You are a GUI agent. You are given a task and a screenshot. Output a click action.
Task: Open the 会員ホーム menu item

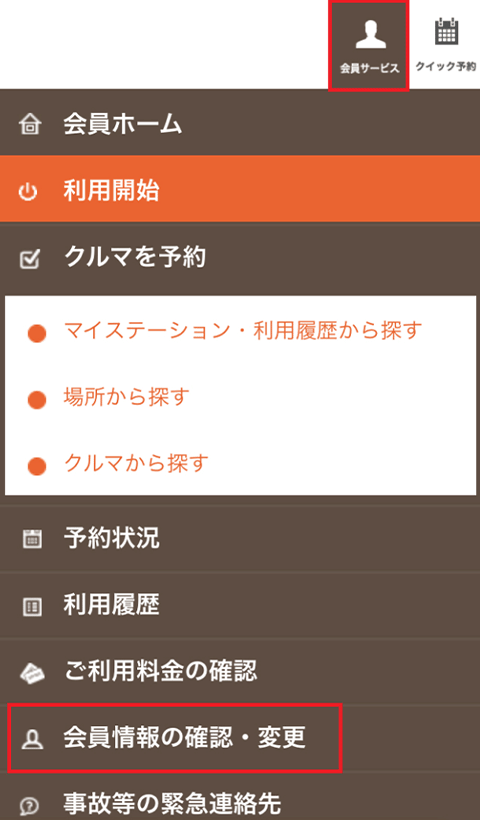pyautogui.click(x=240, y=125)
